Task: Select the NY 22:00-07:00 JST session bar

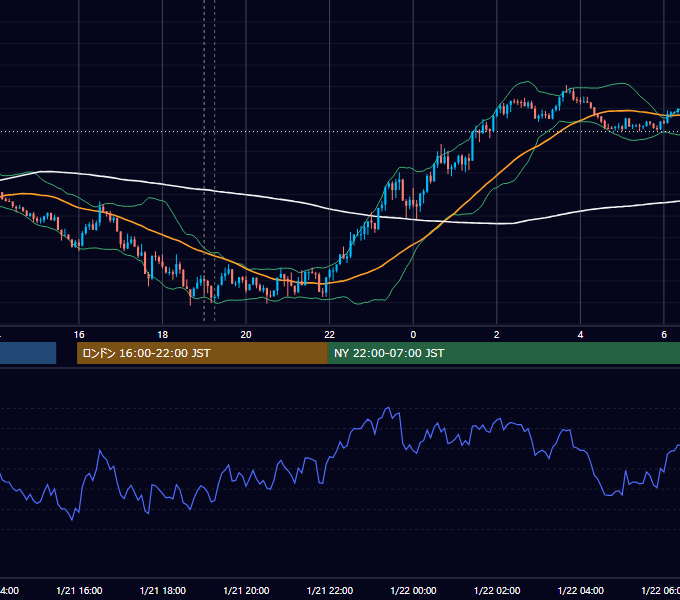Action: [503, 353]
